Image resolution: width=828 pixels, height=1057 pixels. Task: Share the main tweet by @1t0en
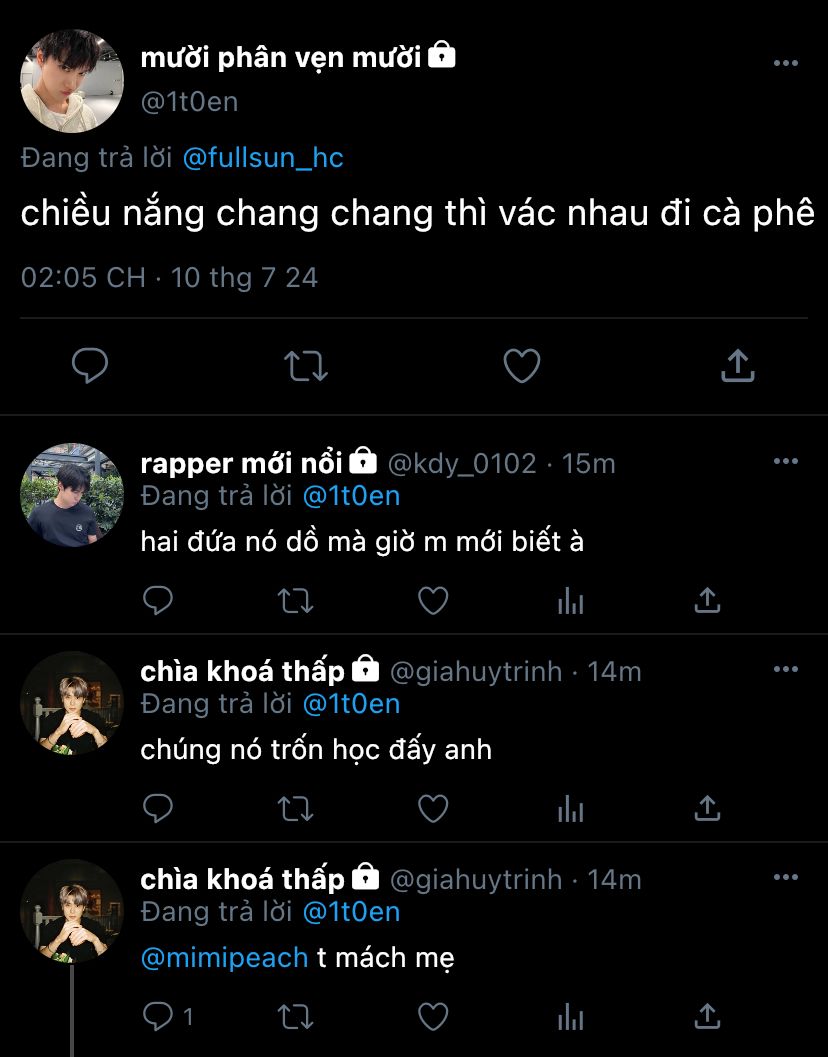[737, 366]
